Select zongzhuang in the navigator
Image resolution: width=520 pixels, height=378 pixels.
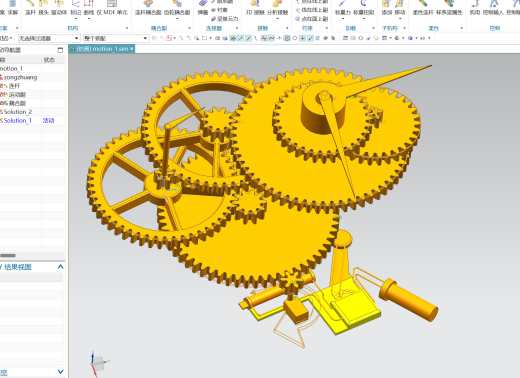click(x=20, y=77)
